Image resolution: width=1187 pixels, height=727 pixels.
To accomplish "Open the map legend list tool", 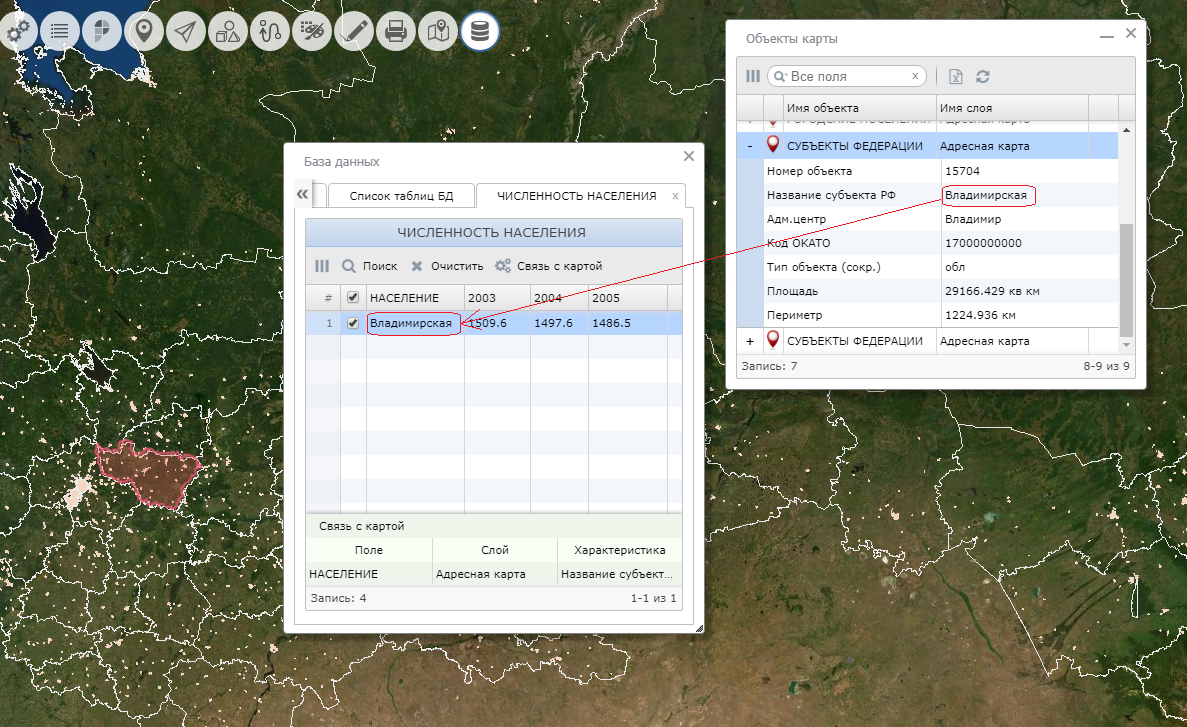I will point(60,32).
